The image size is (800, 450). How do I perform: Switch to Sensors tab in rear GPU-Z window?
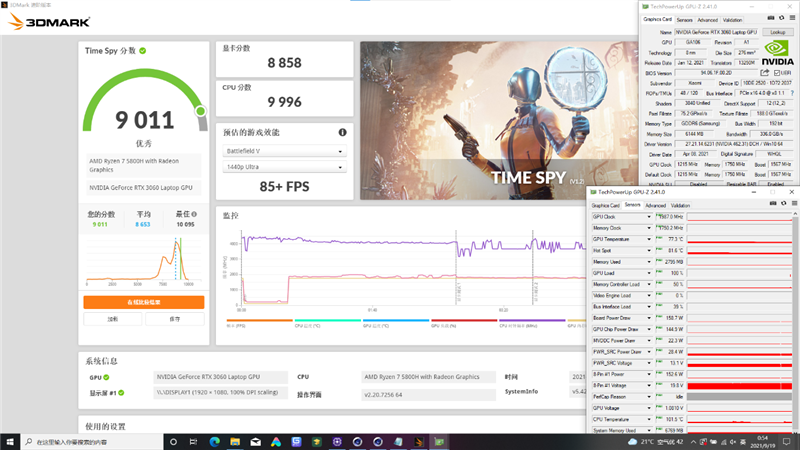(684, 20)
